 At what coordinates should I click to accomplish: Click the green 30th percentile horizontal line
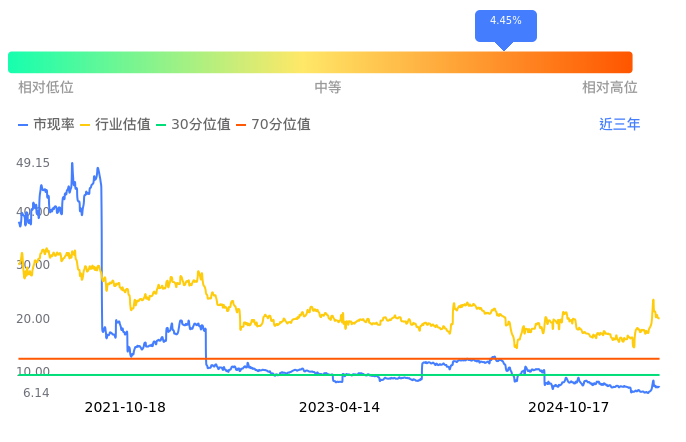[300, 375]
